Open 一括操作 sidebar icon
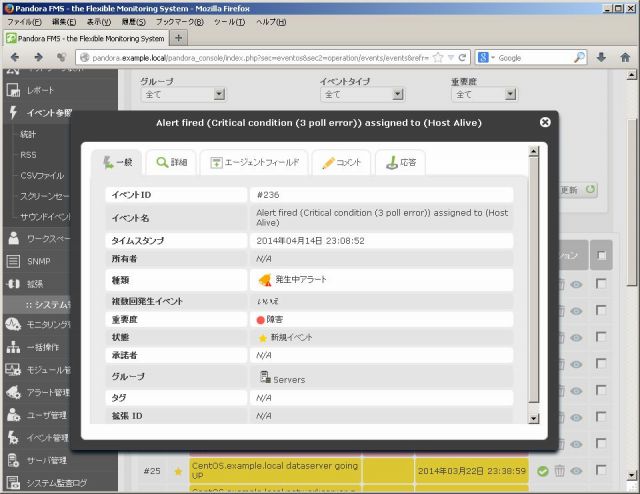This screenshot has height=494, width=640. [13, 347]
